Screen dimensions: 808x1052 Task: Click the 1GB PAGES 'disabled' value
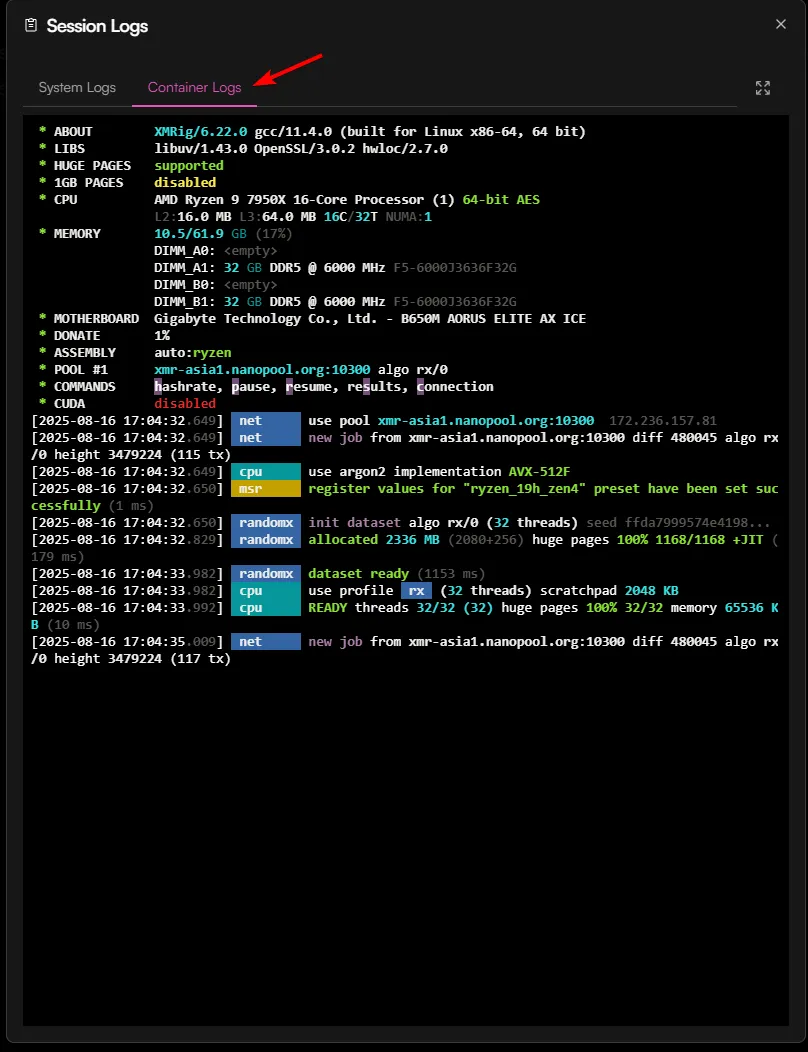point(185,182)
